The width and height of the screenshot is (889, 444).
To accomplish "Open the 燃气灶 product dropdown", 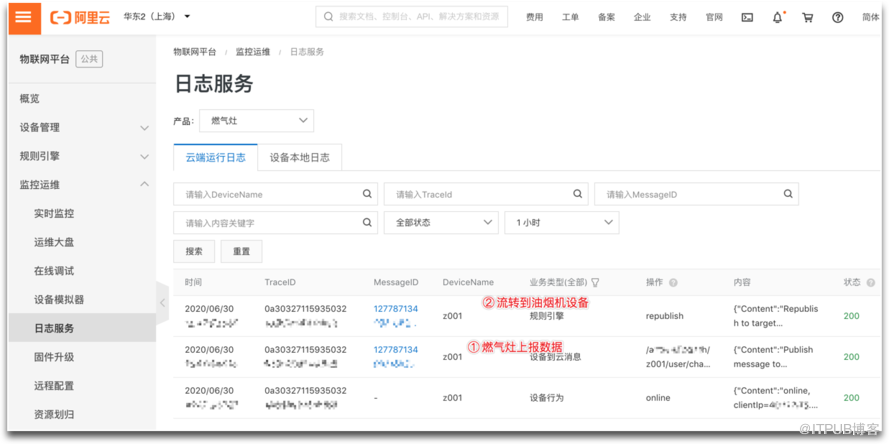I will (x=256, y=121).
